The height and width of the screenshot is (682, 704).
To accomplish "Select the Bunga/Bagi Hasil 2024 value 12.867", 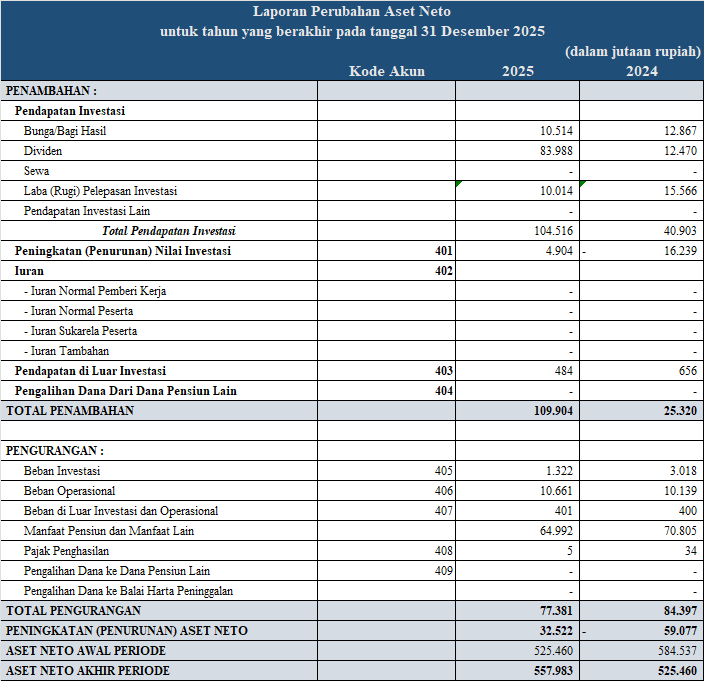I will [x=675, y=131].
